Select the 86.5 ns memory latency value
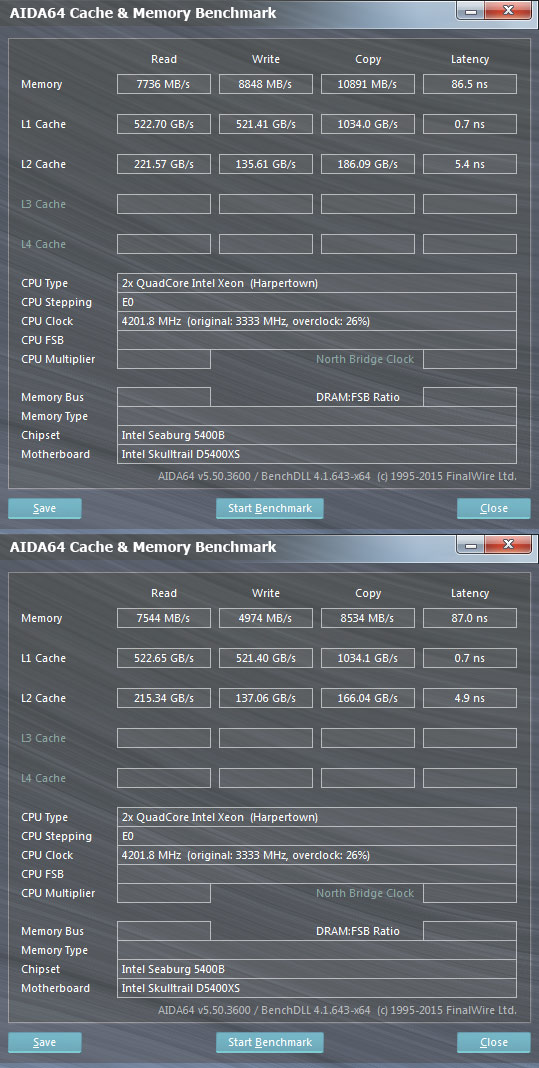Image resolution: width=539 pixels, height=1068 pixels. point(469,84)
